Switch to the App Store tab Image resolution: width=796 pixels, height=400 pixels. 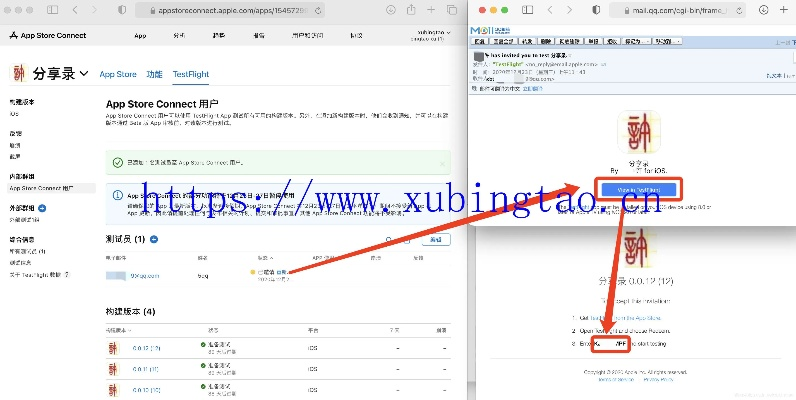(x=118, y=74)
